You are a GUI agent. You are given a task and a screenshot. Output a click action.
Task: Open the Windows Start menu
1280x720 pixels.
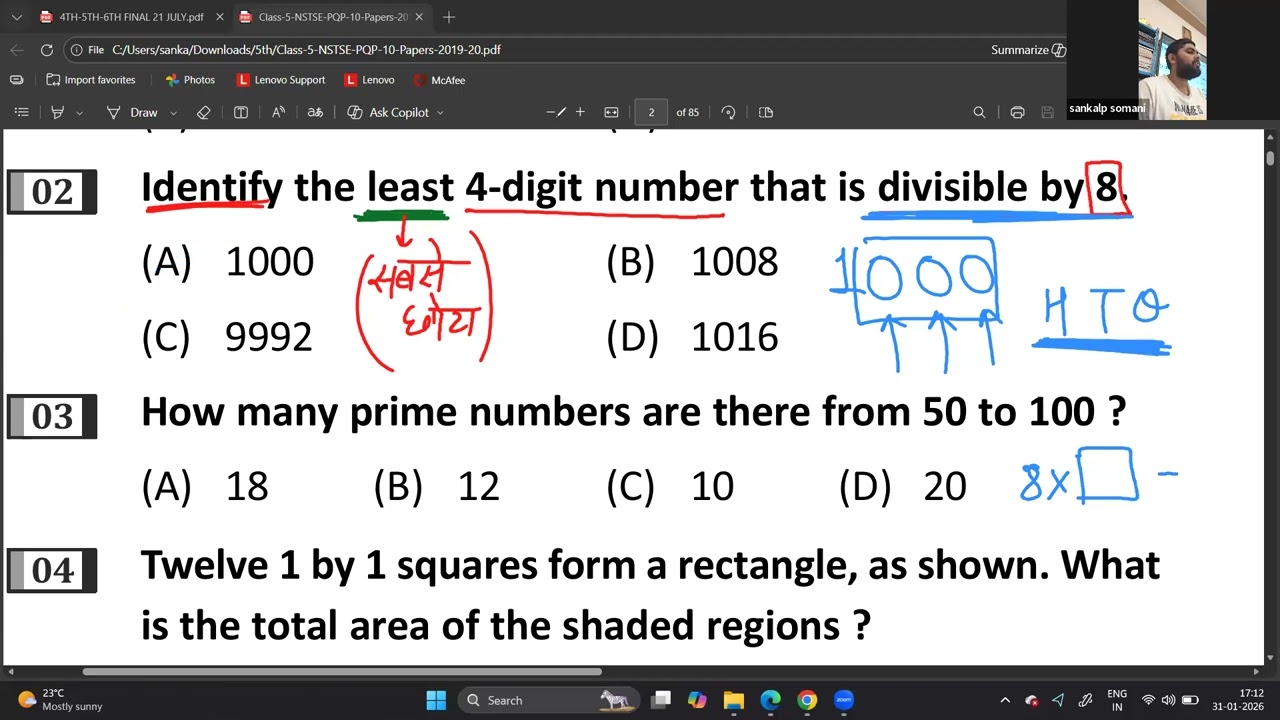pos(436,700)
